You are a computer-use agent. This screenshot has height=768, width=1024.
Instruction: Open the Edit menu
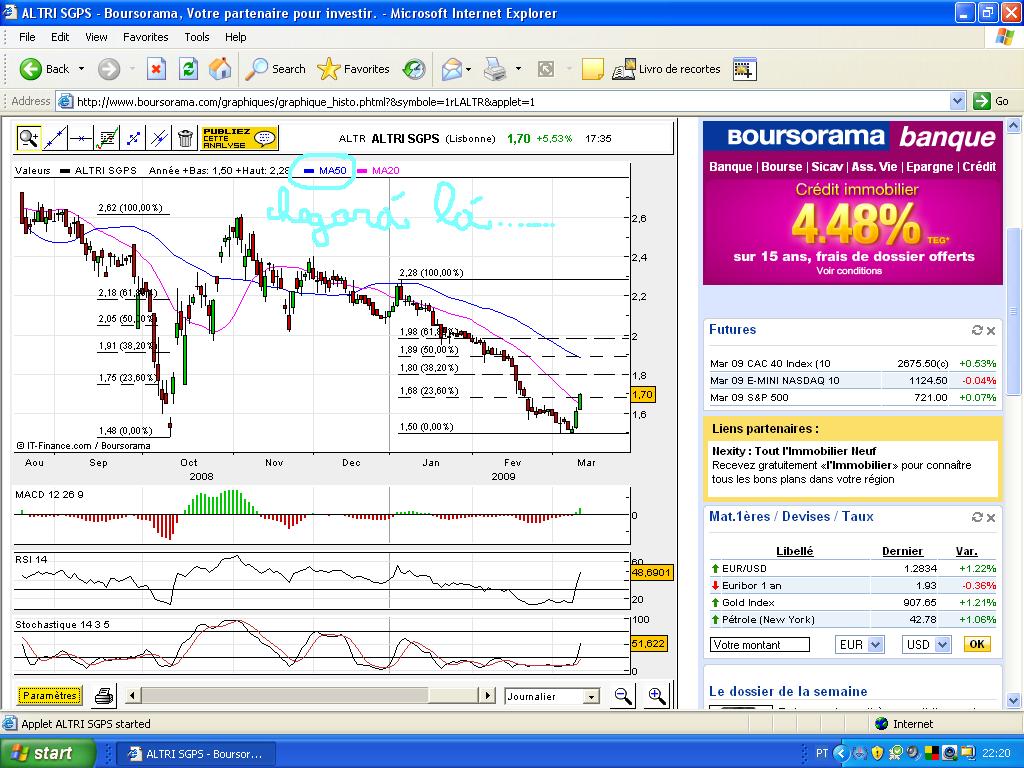(x=60, y=37)
